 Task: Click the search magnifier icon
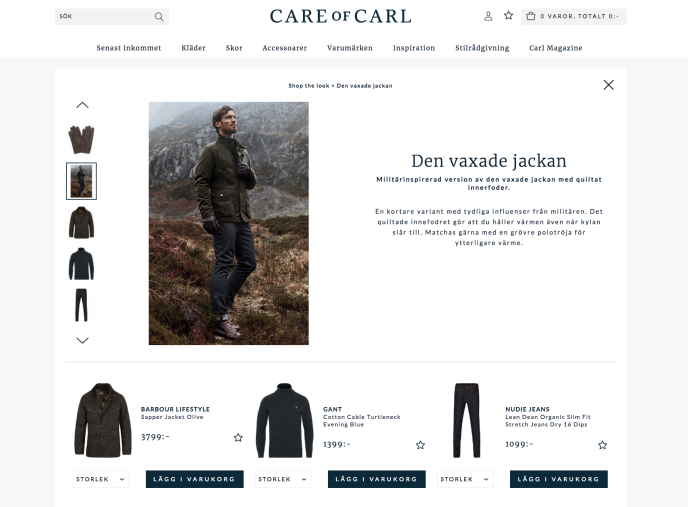tap(159, 17)
